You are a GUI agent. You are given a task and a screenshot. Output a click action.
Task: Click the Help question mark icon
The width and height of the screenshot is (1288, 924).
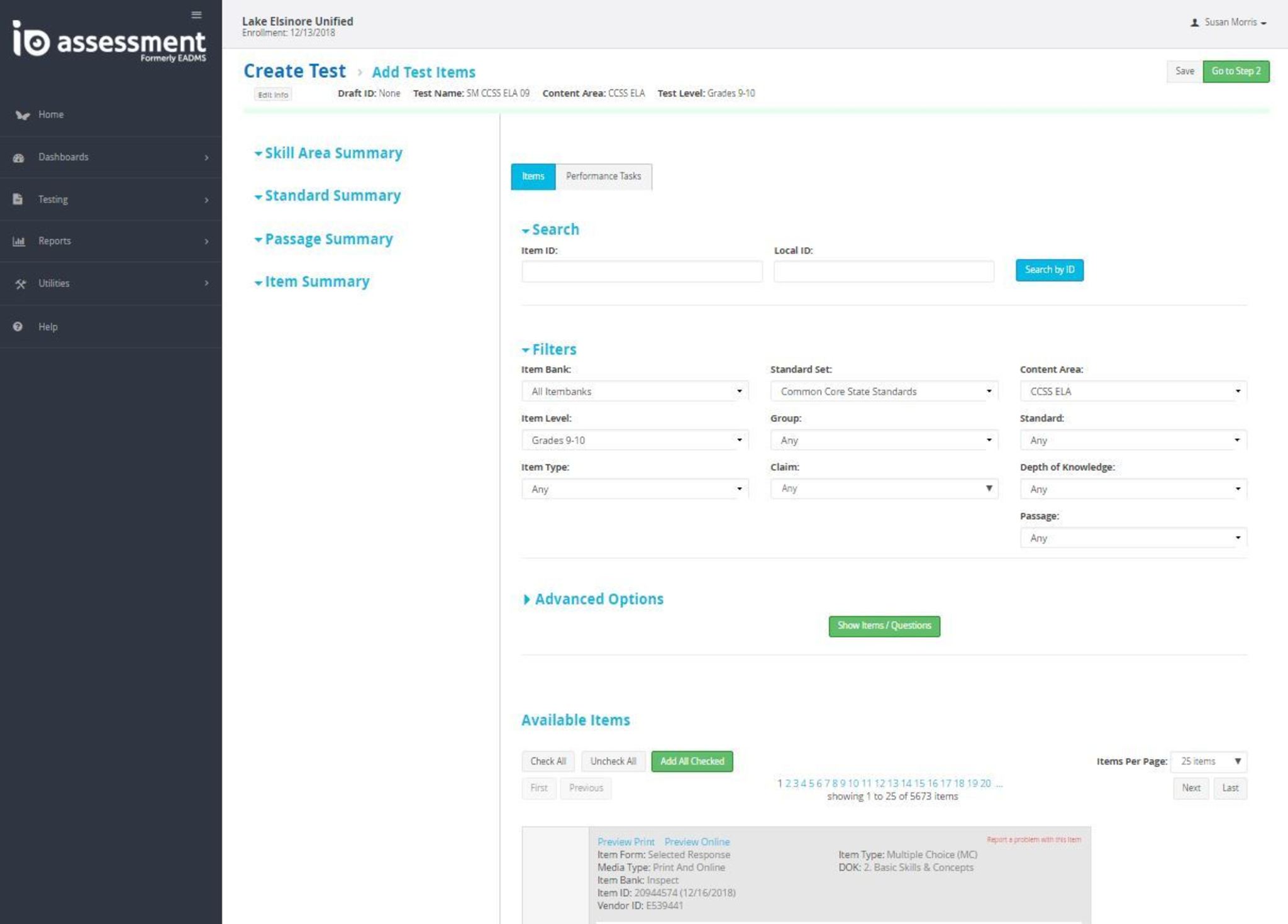click(18, 327)
